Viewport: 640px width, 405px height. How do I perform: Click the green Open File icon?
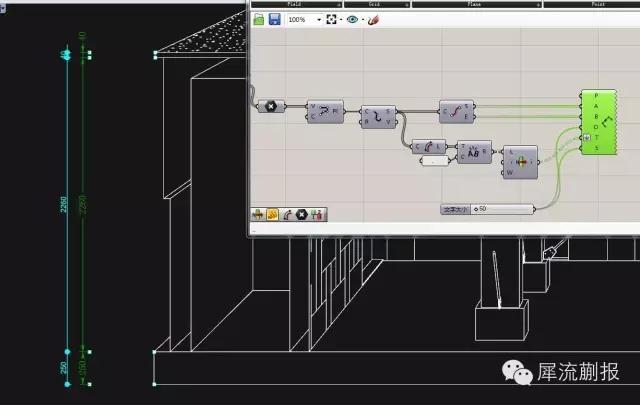(259, 19)
